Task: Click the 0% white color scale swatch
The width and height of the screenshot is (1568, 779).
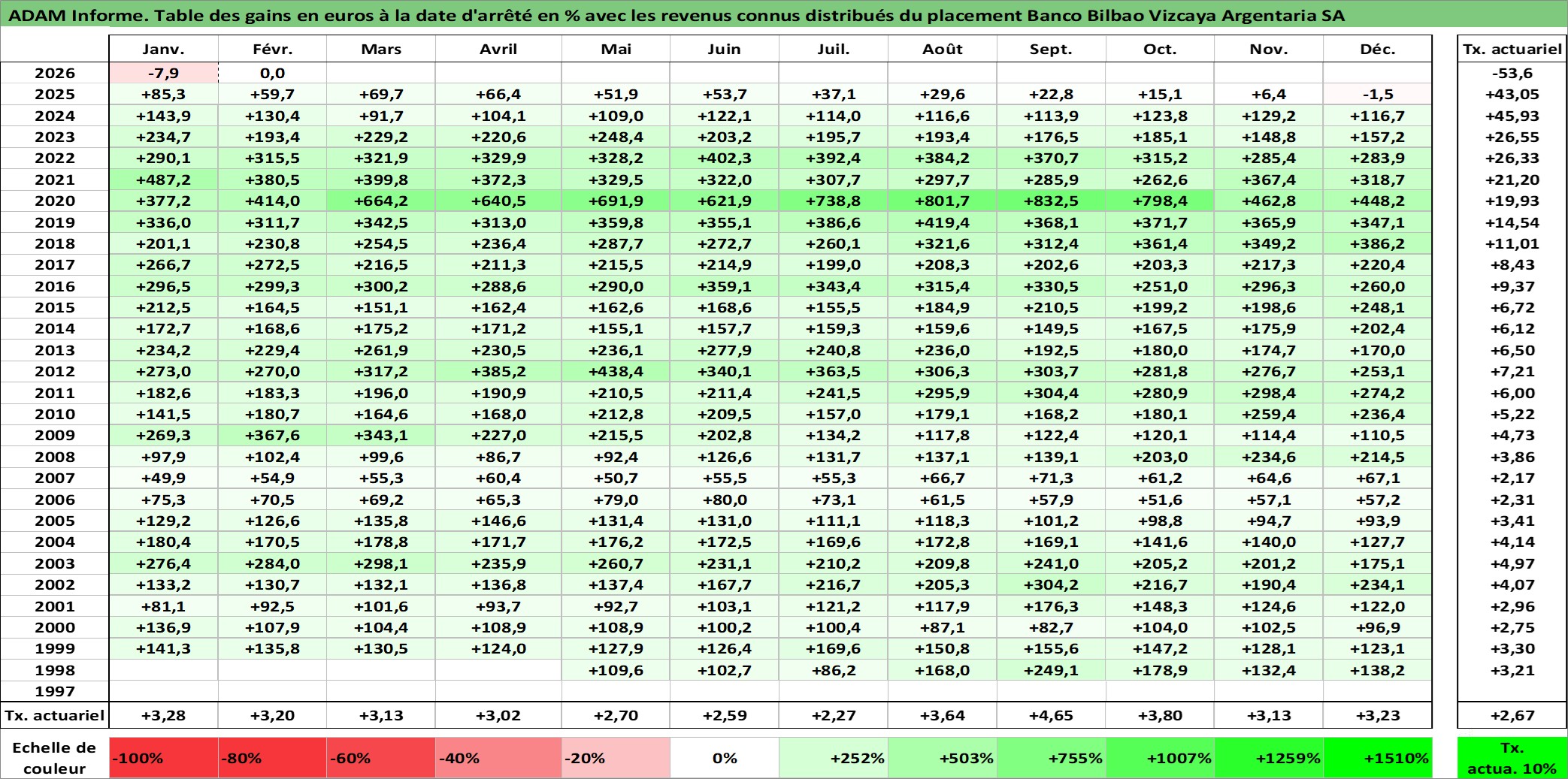Action: 725,758
